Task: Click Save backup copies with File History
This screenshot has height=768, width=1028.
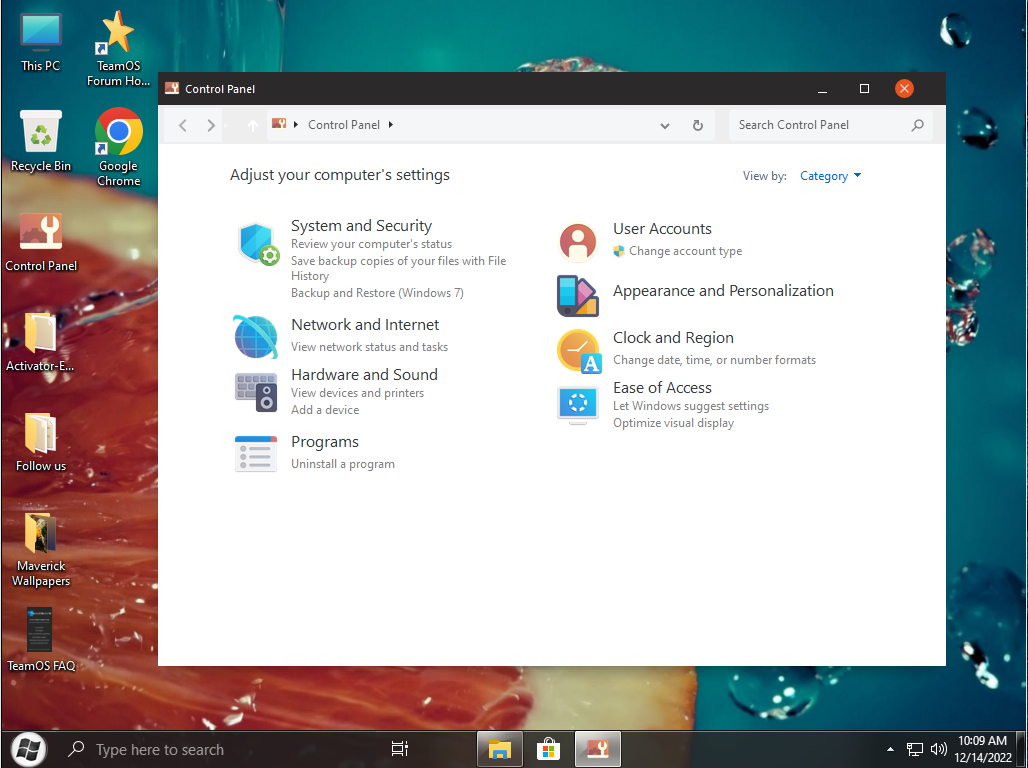Action: click(399, 268)
